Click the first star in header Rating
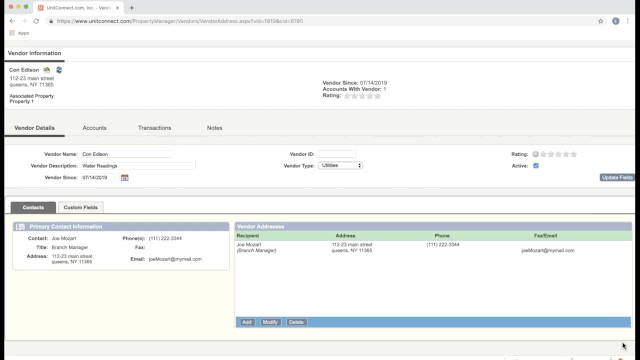The height and width of the screenshot is (360, 640). click(347, 96)
